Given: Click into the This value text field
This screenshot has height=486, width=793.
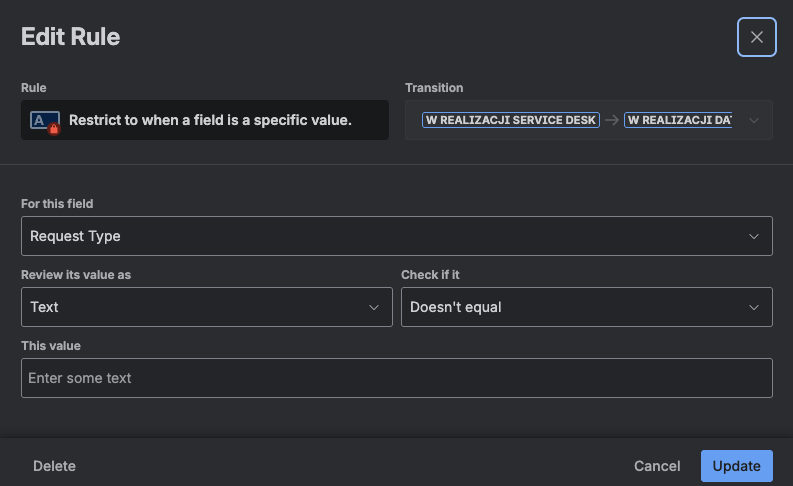Looking at the screenshot, I should point(396,378).
